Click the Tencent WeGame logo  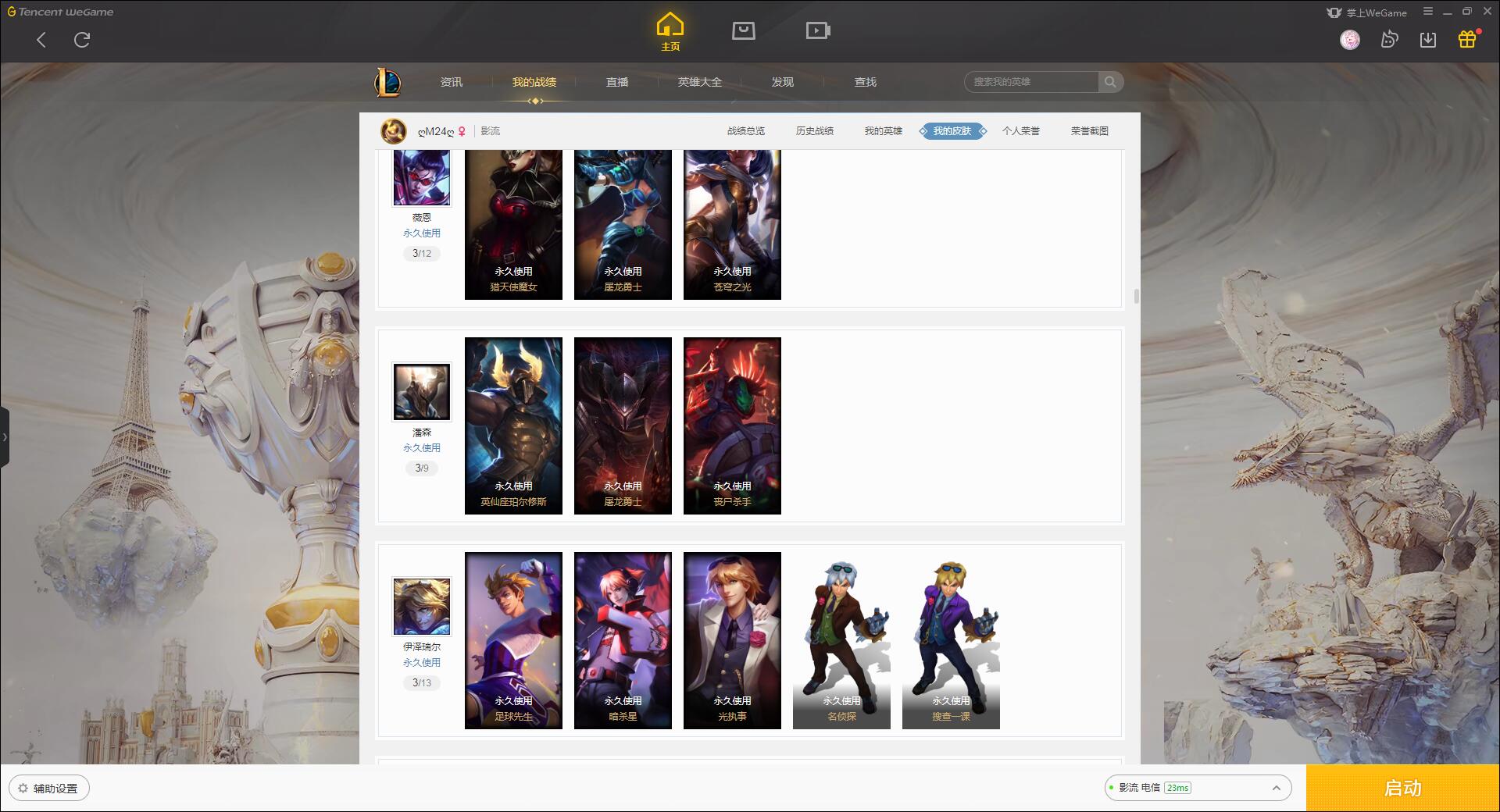(60, 12)
